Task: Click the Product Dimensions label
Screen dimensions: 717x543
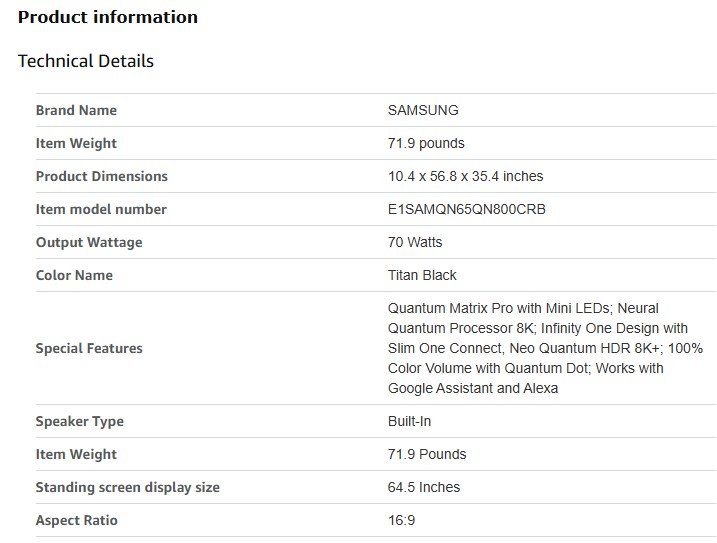Action: 101,176
